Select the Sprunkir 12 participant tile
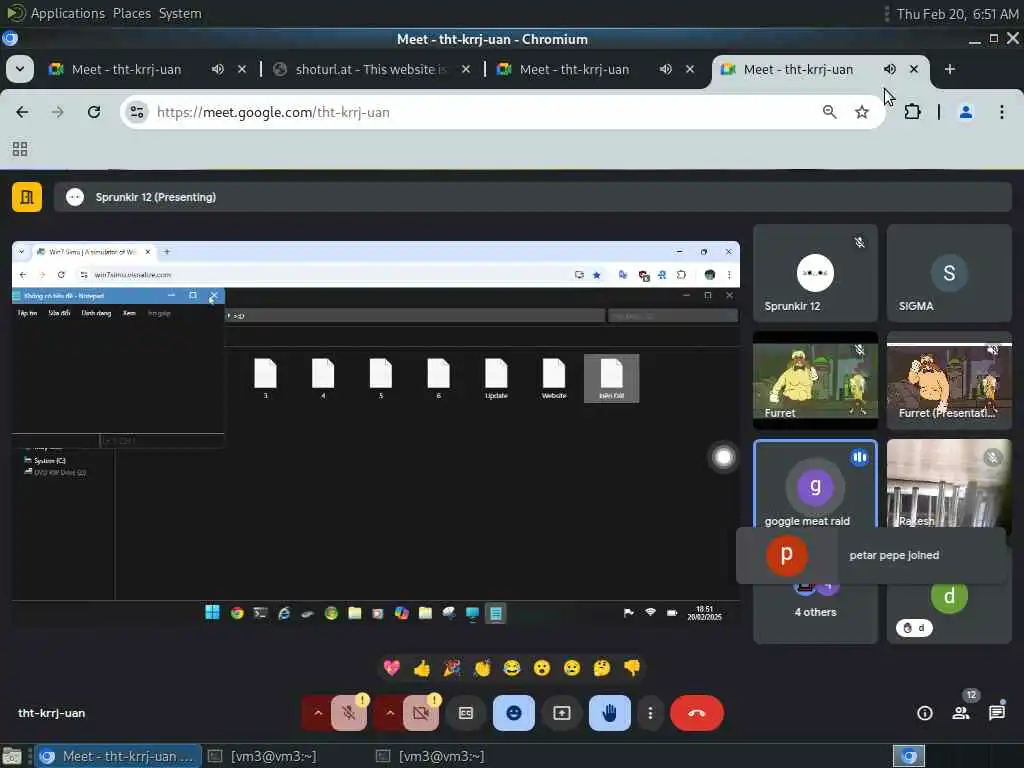The width and height of the screenshot is (1024, 768). 815,273
